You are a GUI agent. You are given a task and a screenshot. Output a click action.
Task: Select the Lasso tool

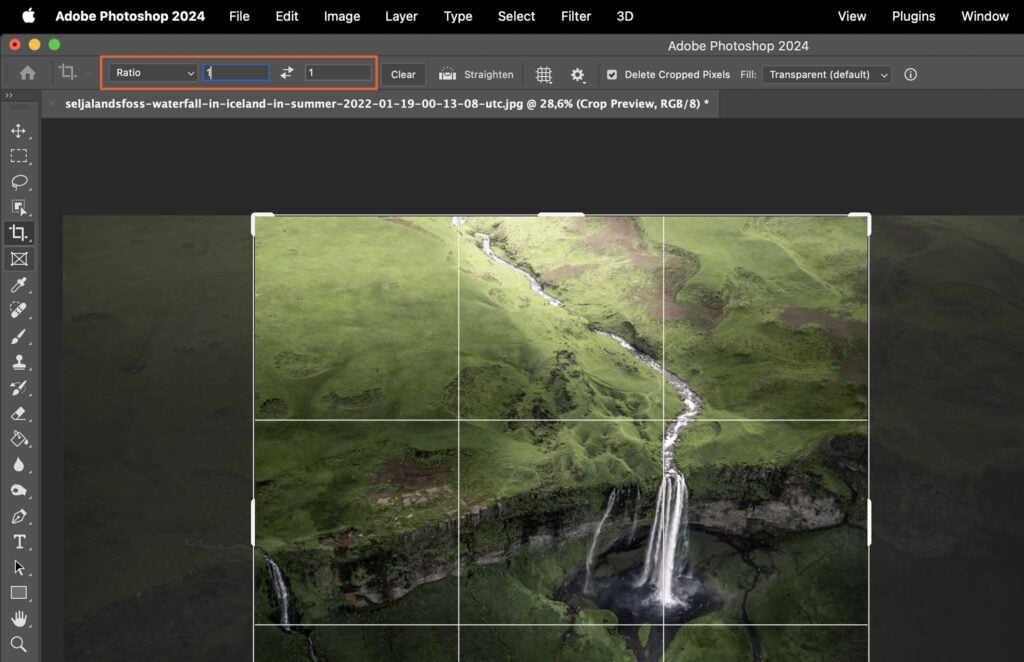(19, 182)
